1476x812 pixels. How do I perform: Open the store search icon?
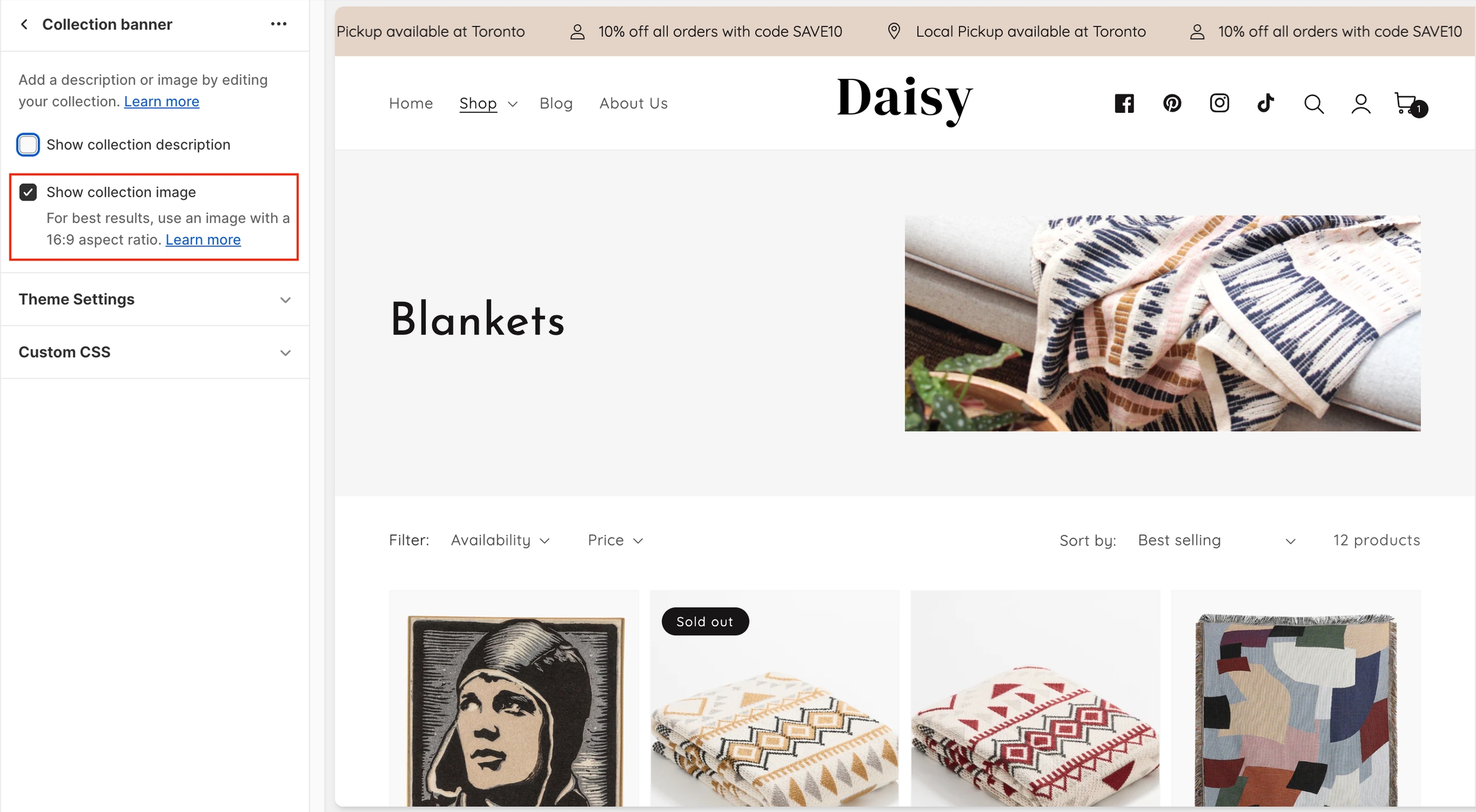1314,104
